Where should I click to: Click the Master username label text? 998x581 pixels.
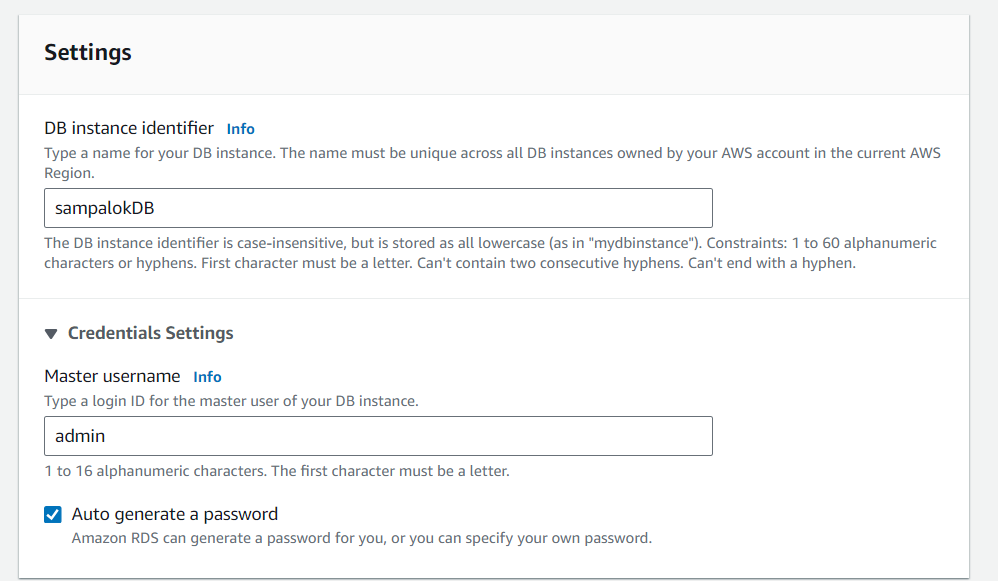click(112, 376)
